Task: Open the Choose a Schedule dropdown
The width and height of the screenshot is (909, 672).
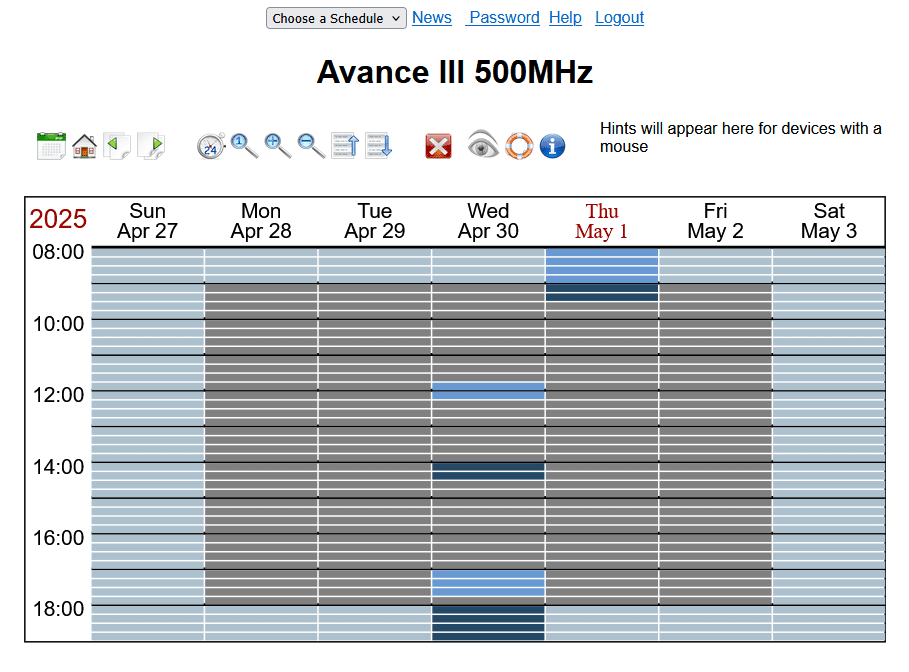Action: pos(335,17)
